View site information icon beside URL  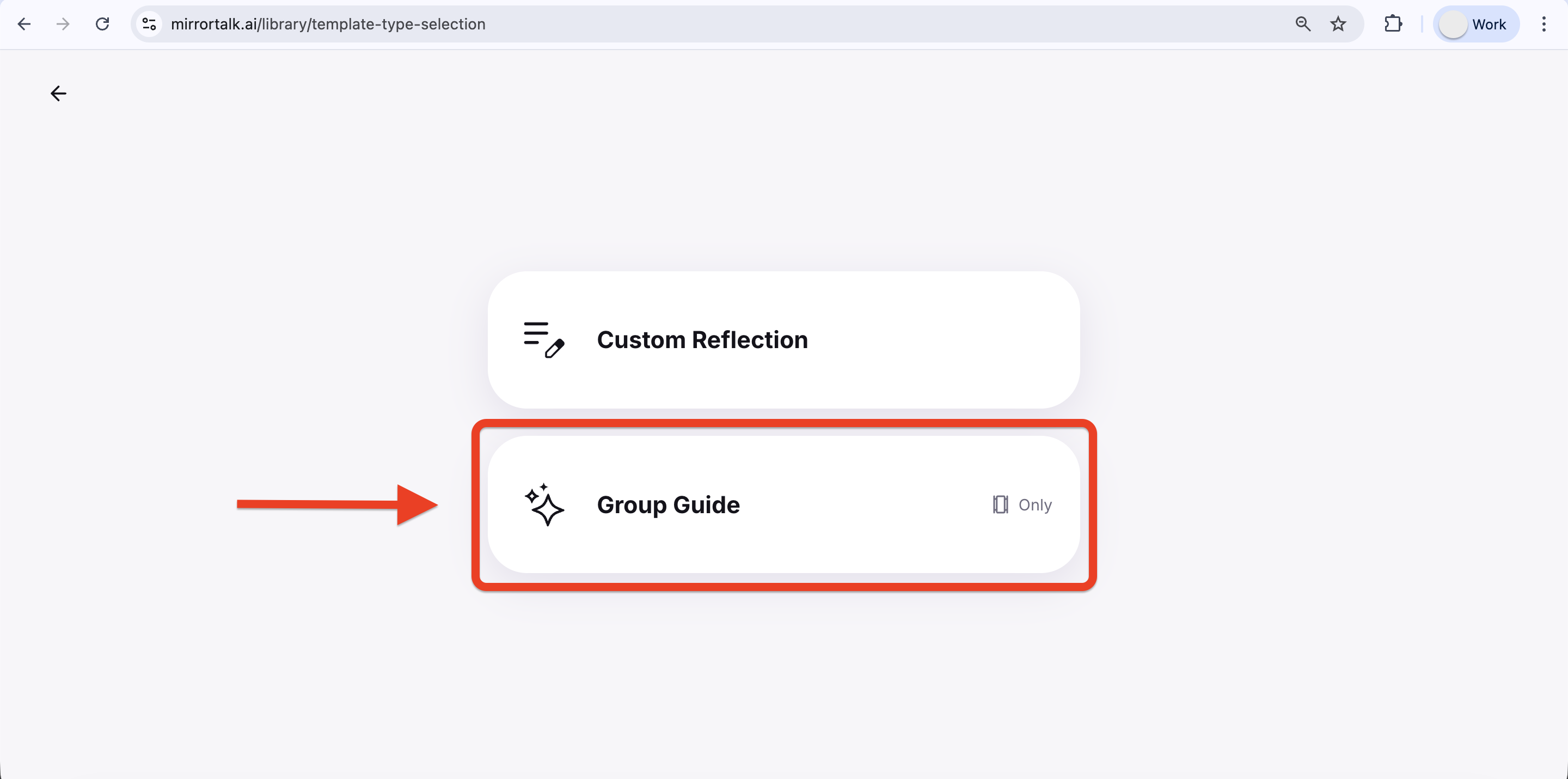[x=149, y=25]
